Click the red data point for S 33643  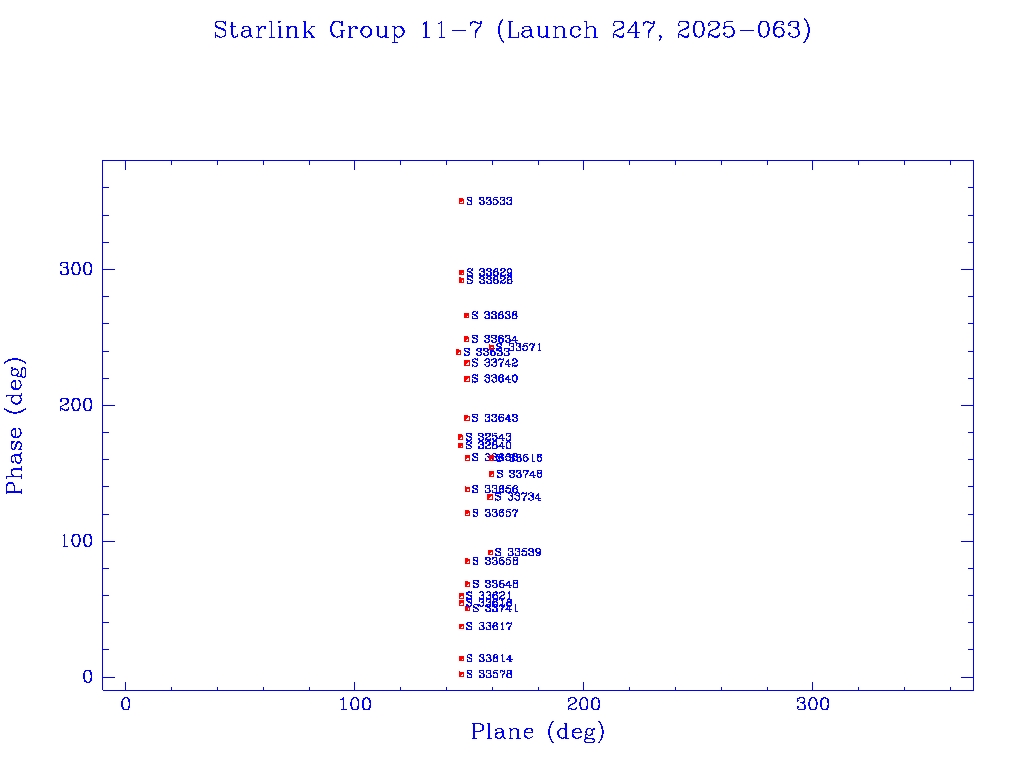click(466, 418)
